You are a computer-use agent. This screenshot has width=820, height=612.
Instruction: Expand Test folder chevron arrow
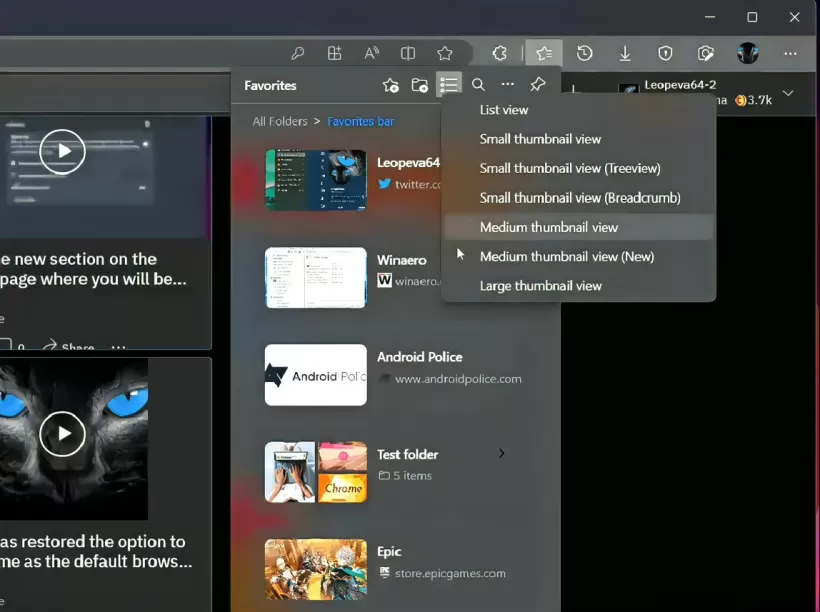(x=502, y=454)
